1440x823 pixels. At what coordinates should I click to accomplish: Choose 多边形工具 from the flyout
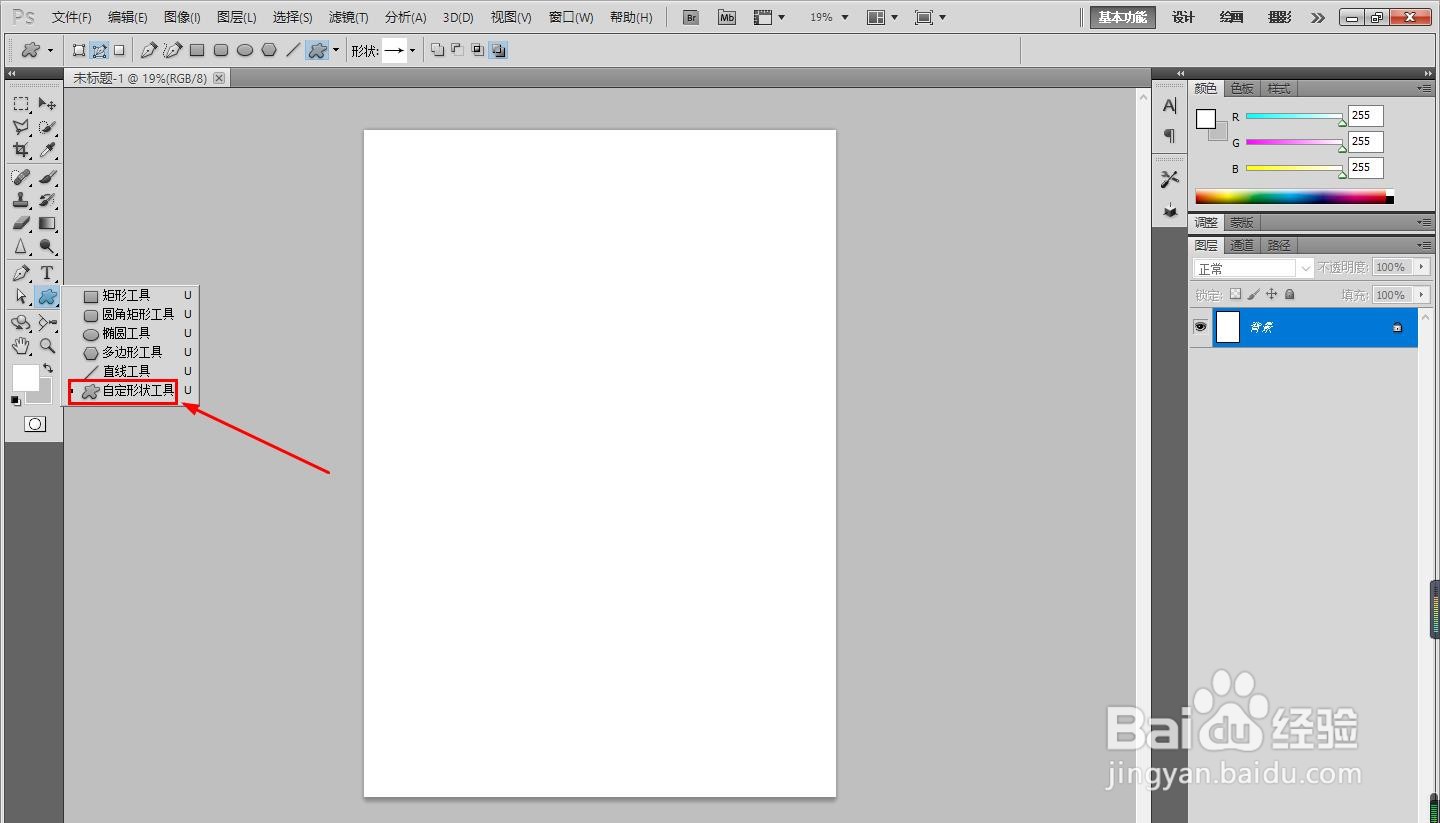(131, 352)
